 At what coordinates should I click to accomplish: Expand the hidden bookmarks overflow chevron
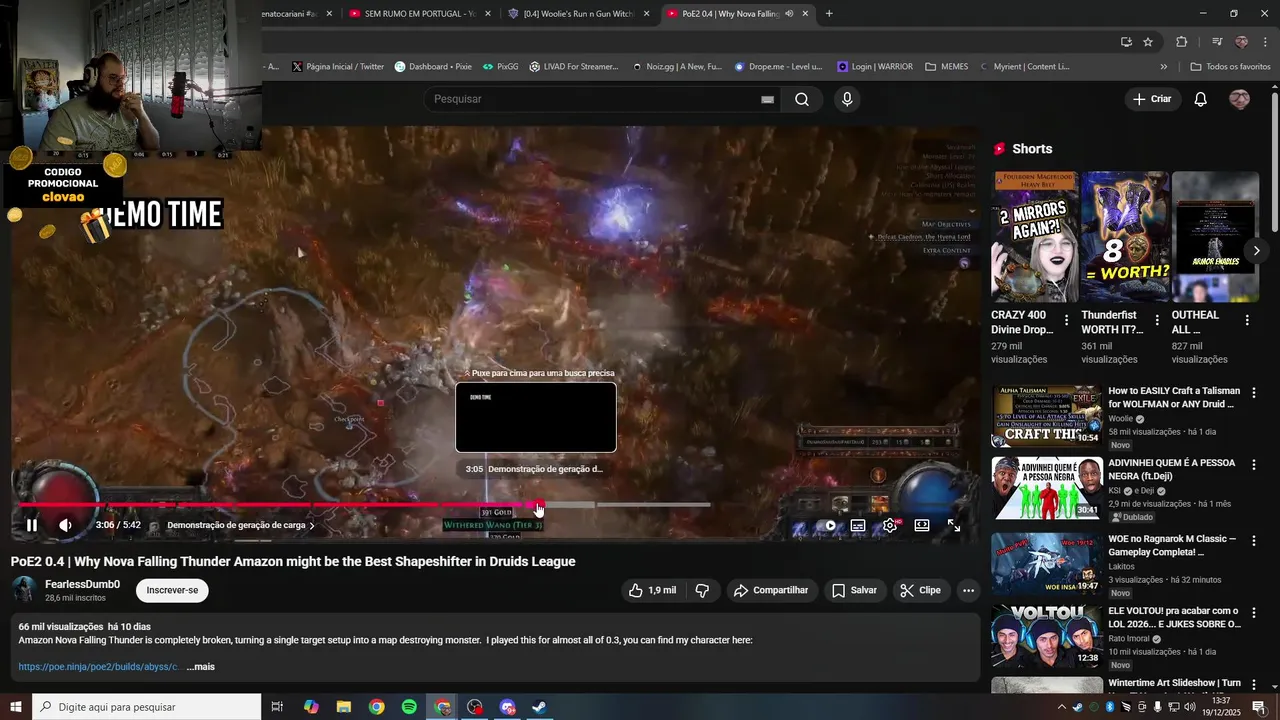coord(1163,67)
